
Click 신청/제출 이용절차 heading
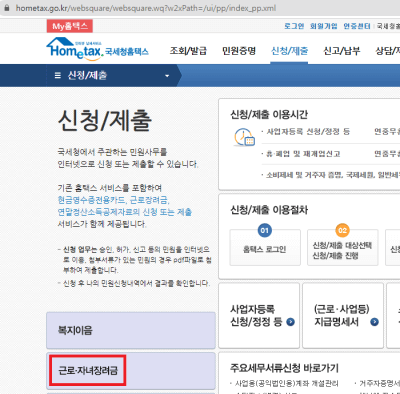269,210
